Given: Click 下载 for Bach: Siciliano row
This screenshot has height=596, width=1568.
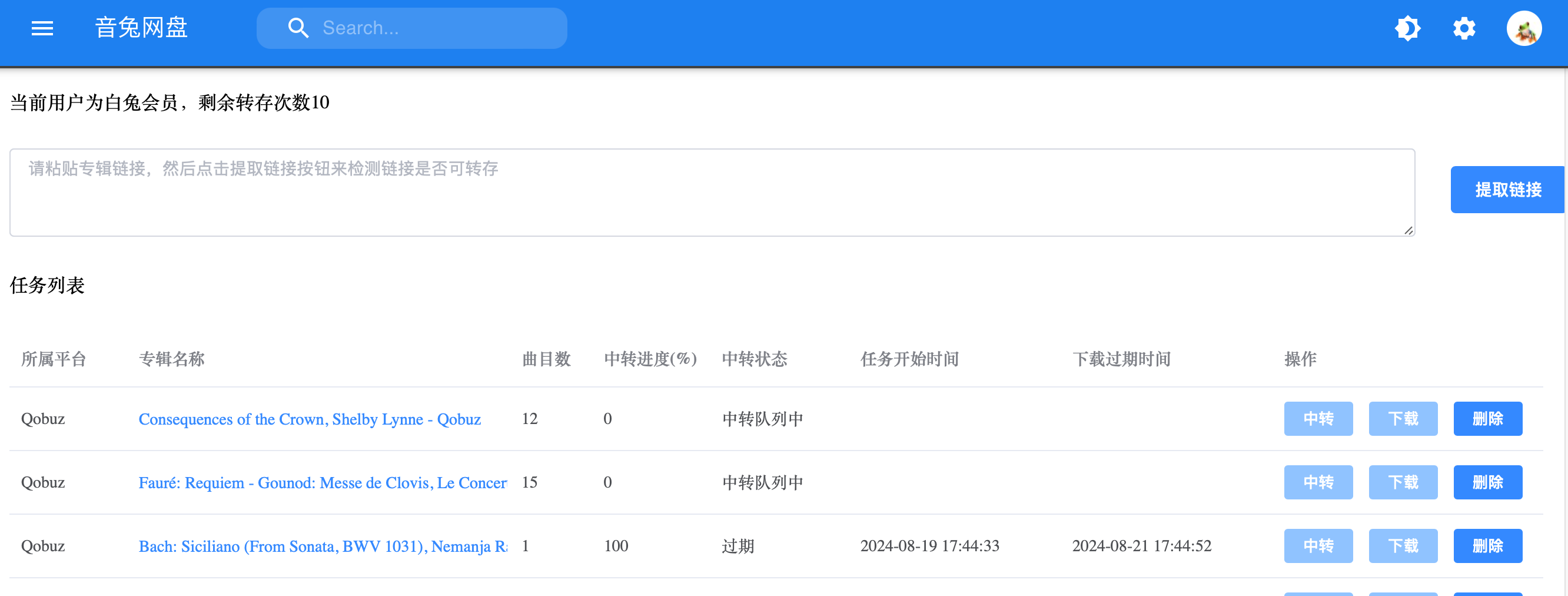Looking at the screenshot, I should [x=1403, y=546].
